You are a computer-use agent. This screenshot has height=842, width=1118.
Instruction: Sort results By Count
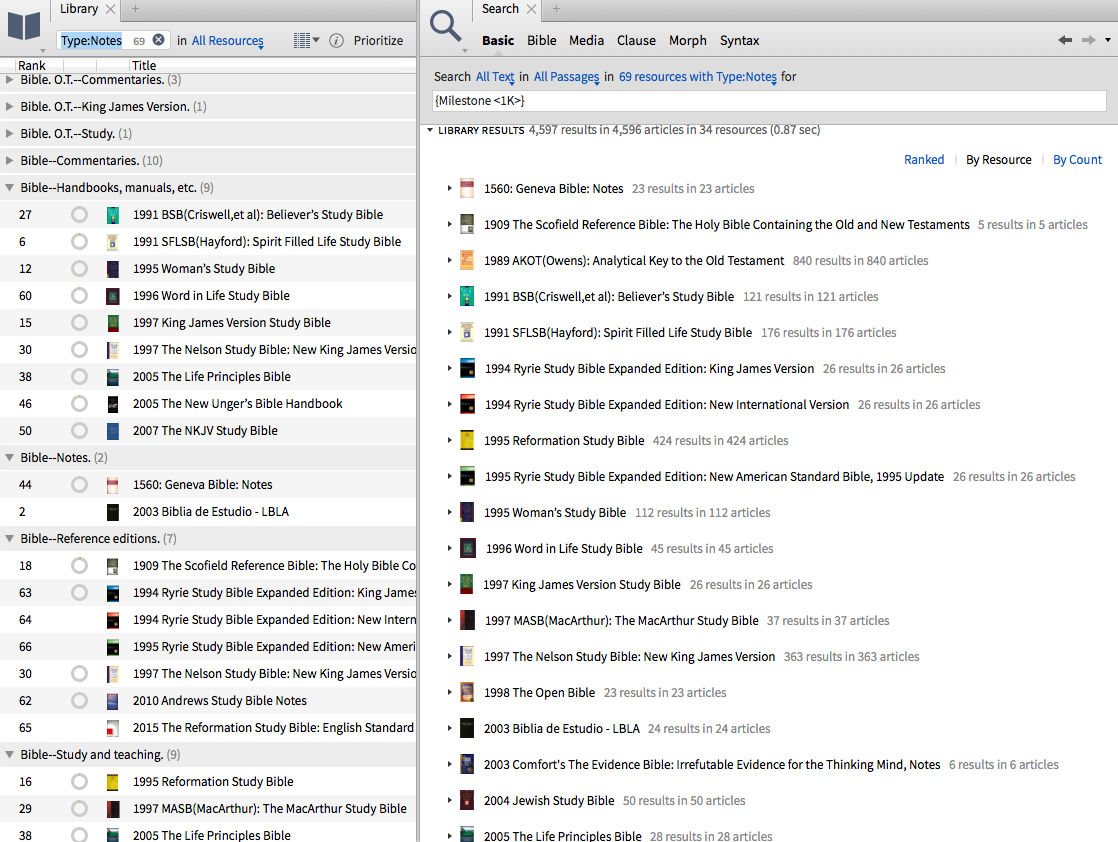click(1077, 160)
